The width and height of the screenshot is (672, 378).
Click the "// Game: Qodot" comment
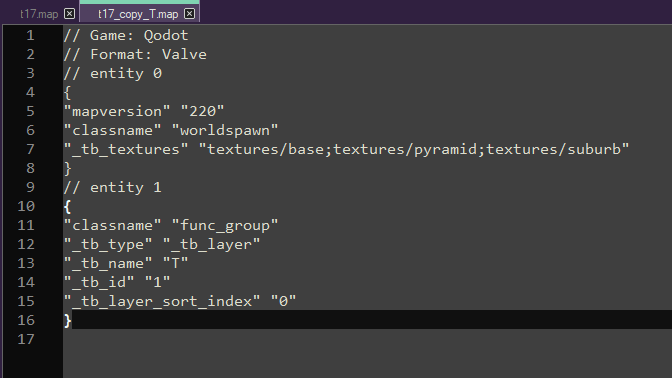click(x=126, y=35)
